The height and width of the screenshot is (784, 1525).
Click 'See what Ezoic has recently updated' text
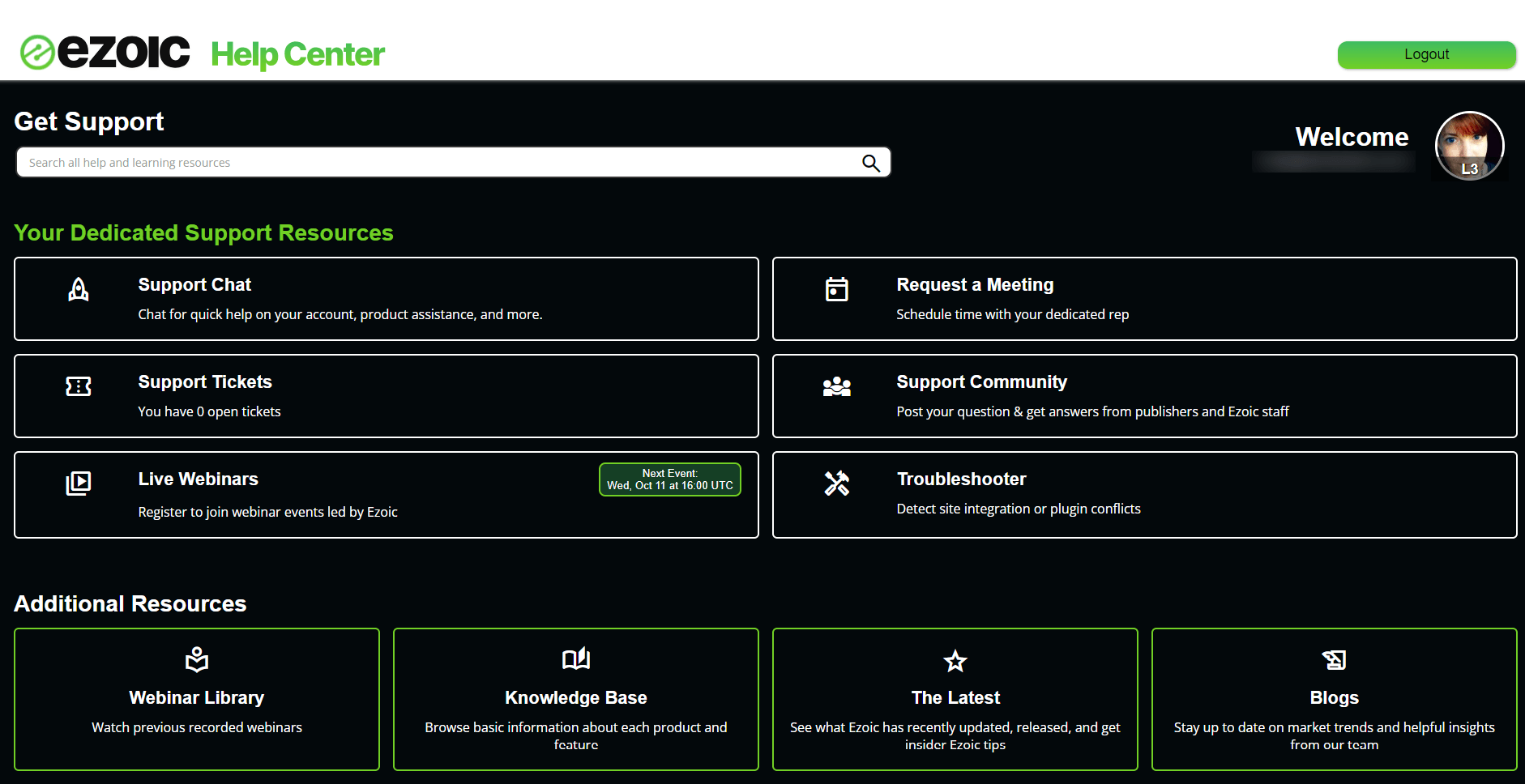point(955,736)
